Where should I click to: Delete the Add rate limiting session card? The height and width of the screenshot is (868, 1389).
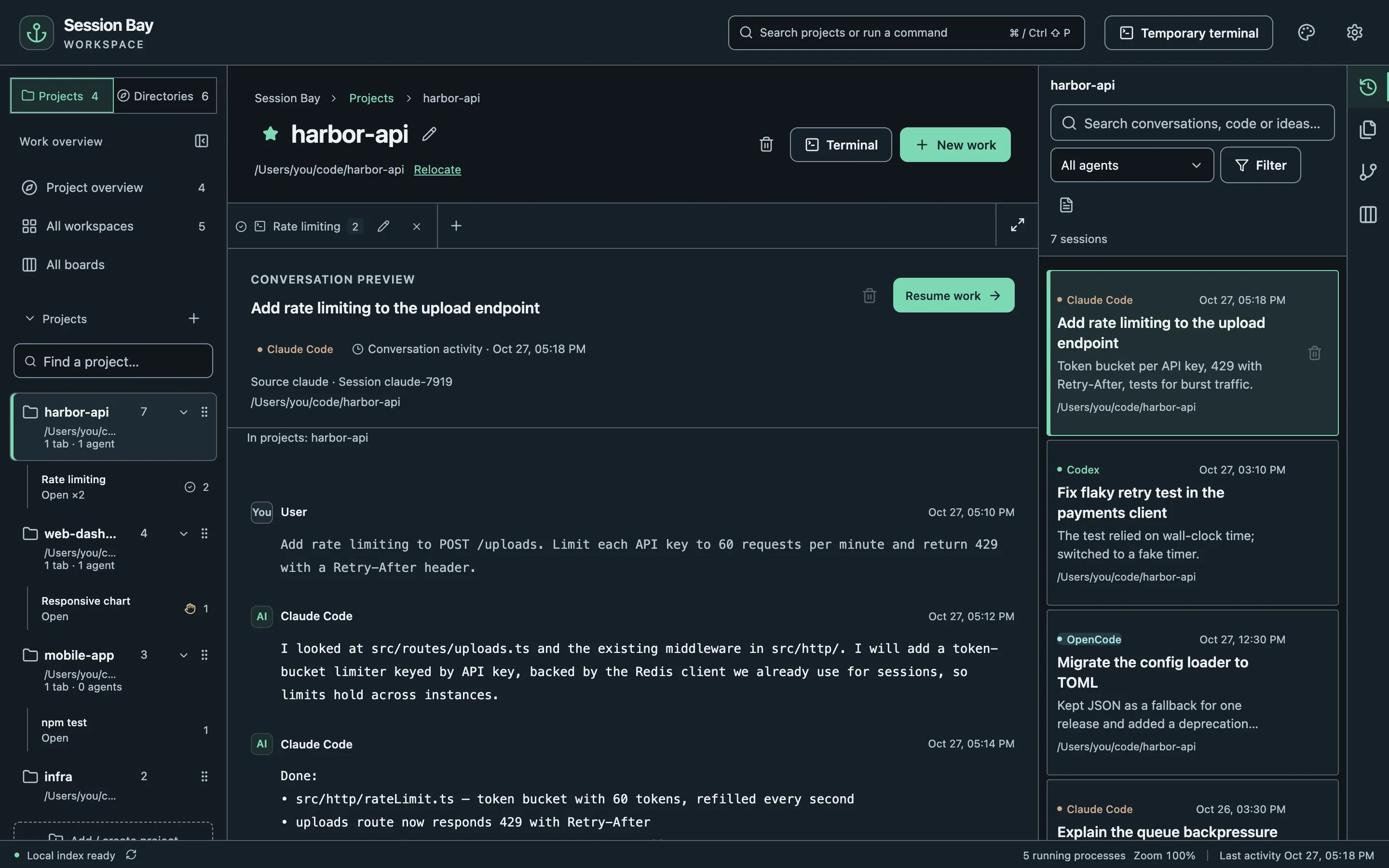pyautogui.click(x=1314, y=353)
